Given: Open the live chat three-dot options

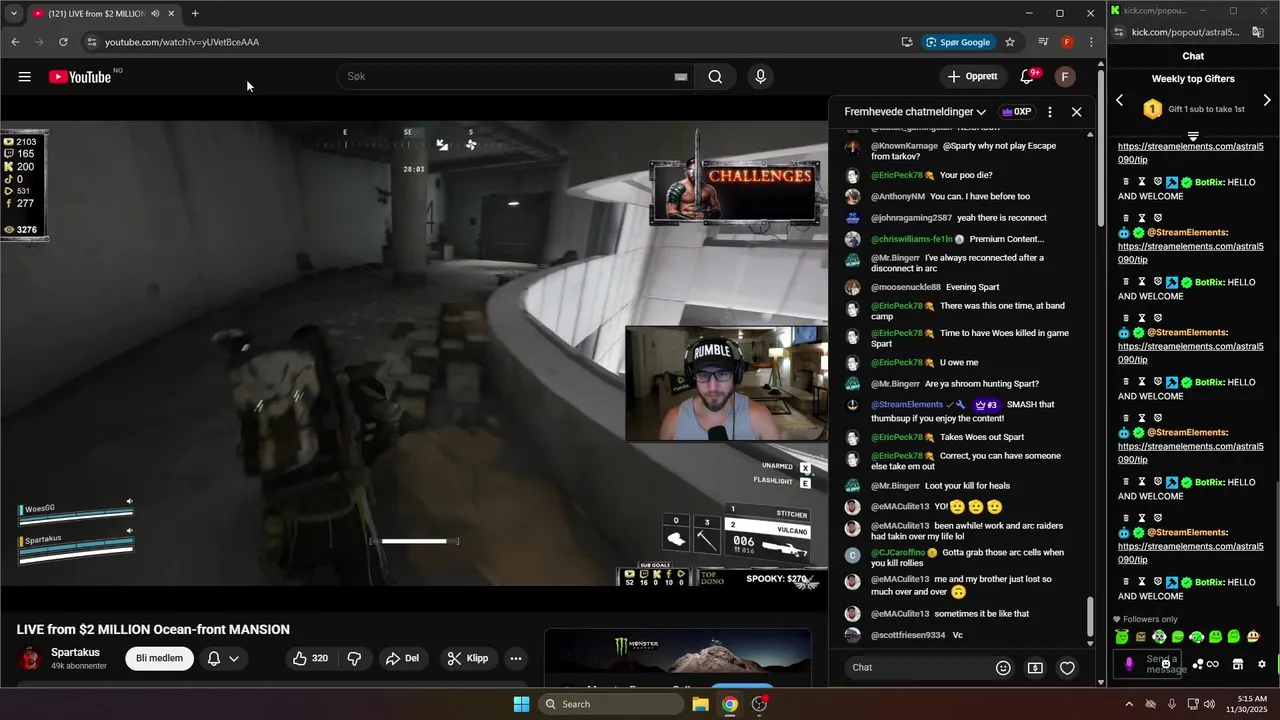Looking at the screenshot, I should point(1049,112).
